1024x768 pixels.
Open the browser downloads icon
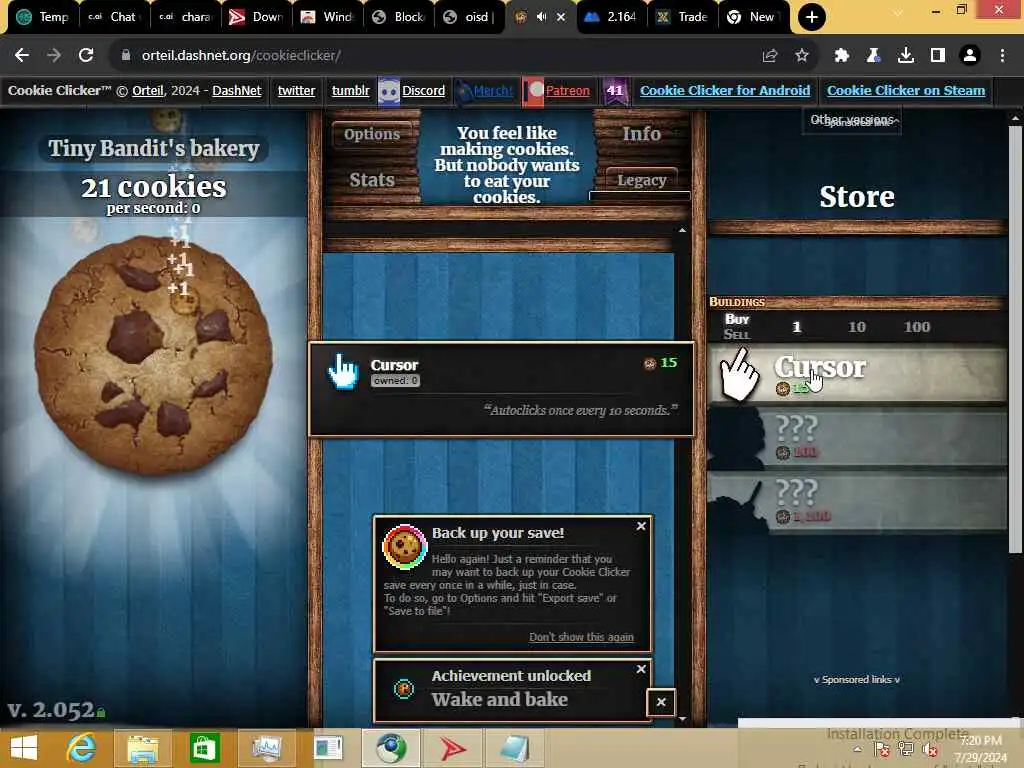pyautogui.click(x=906, y=56)
